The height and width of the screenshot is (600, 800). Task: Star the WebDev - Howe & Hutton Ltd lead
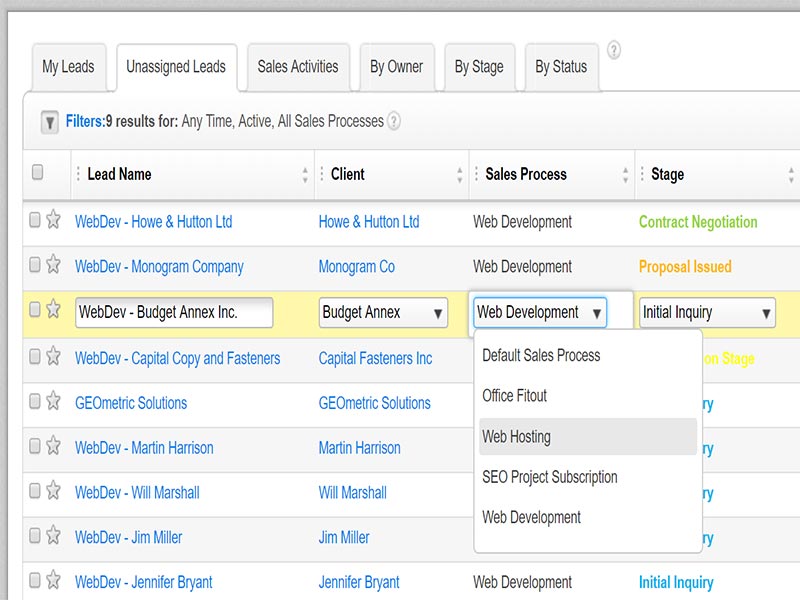(54, 221)
